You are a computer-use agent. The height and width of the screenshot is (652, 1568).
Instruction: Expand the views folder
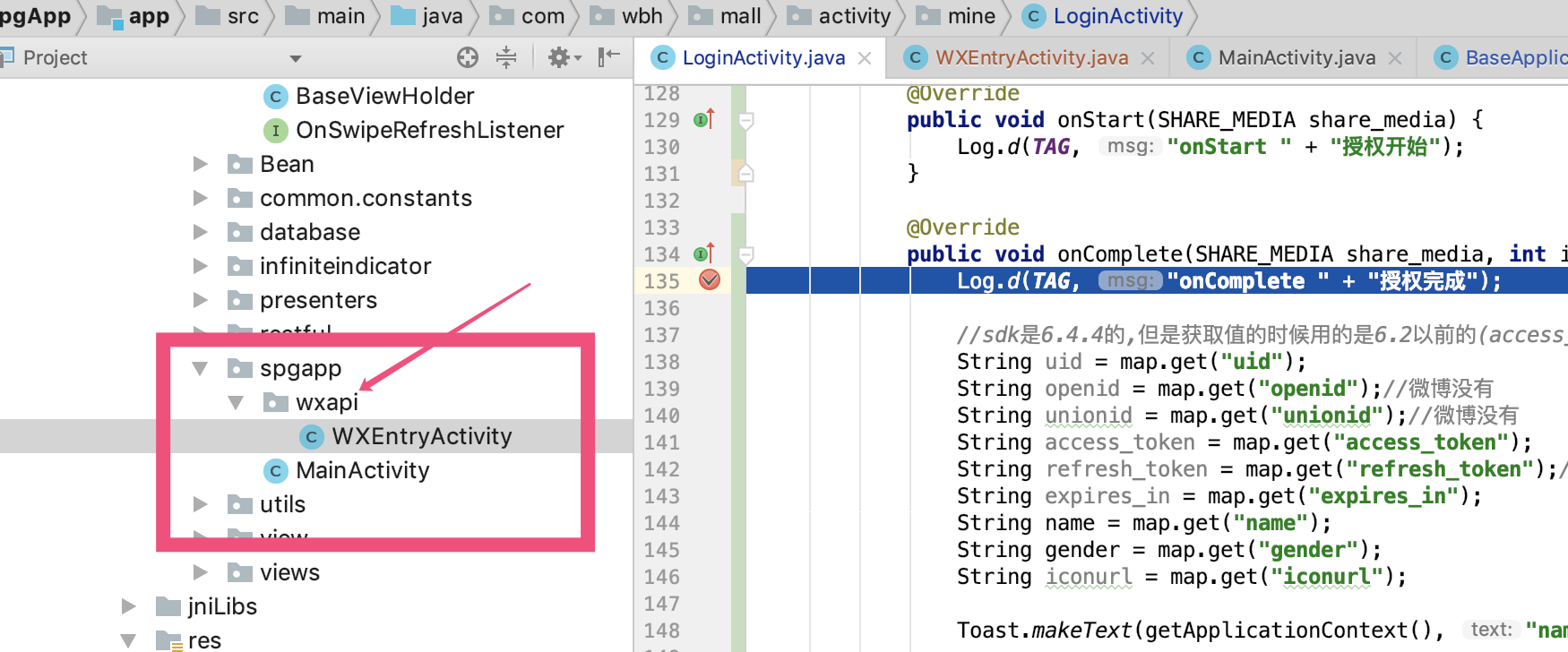[x=201, y=573]
